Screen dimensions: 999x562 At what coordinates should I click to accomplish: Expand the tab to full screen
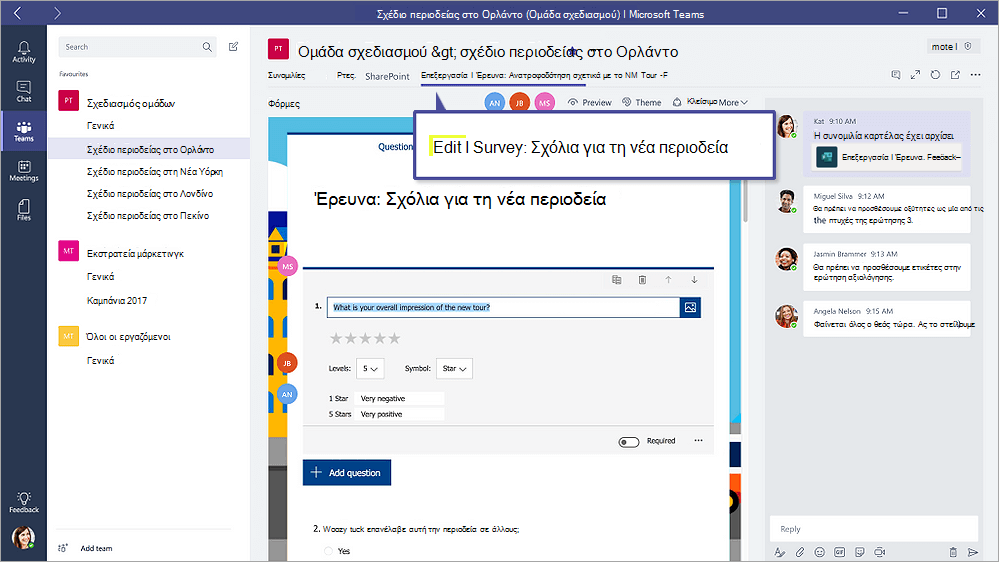[916, 75]
